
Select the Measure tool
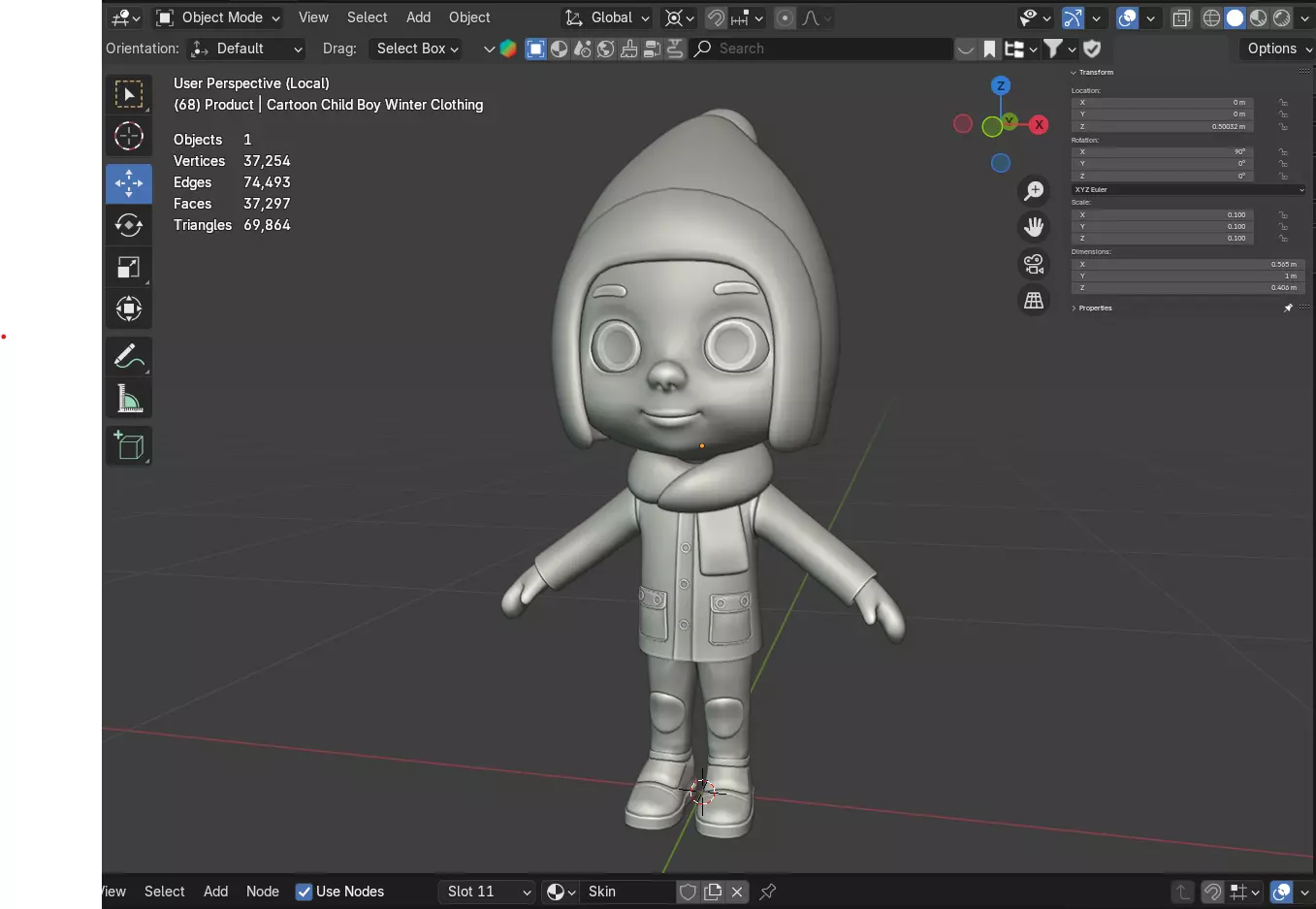(x=129, y=399)
